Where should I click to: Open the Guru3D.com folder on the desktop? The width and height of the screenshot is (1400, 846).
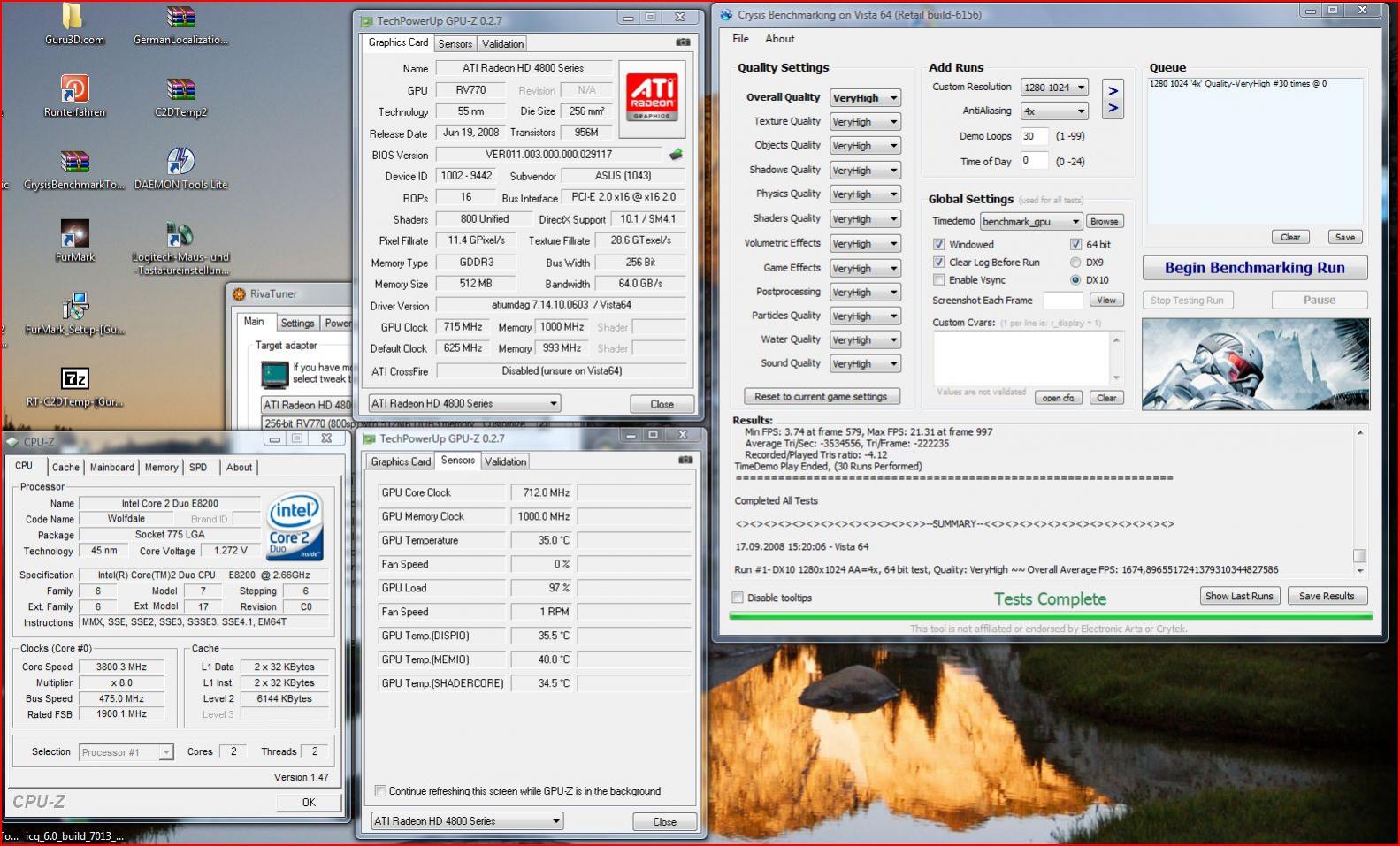point(73,24)
